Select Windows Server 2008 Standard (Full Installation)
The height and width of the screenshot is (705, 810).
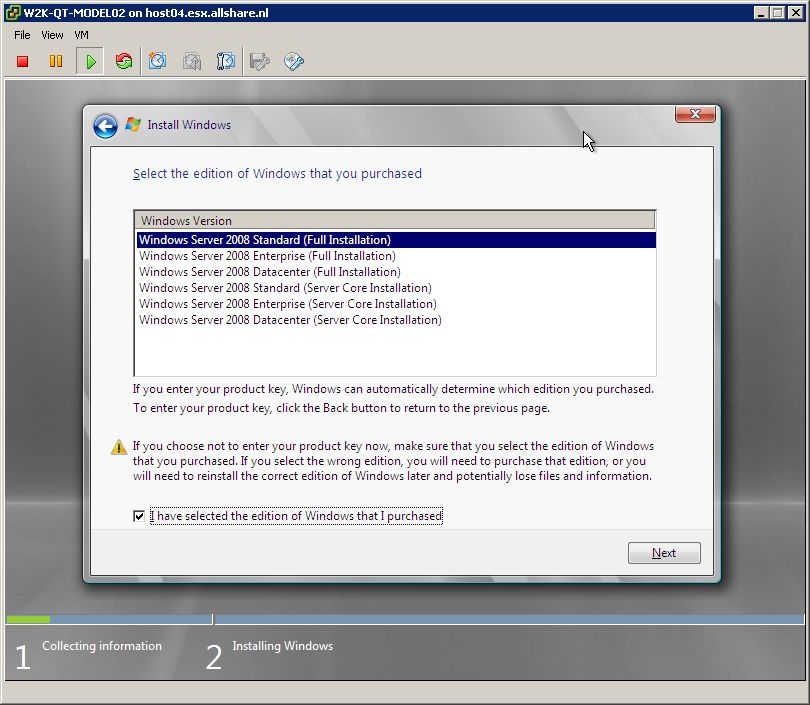coord(396,240)
